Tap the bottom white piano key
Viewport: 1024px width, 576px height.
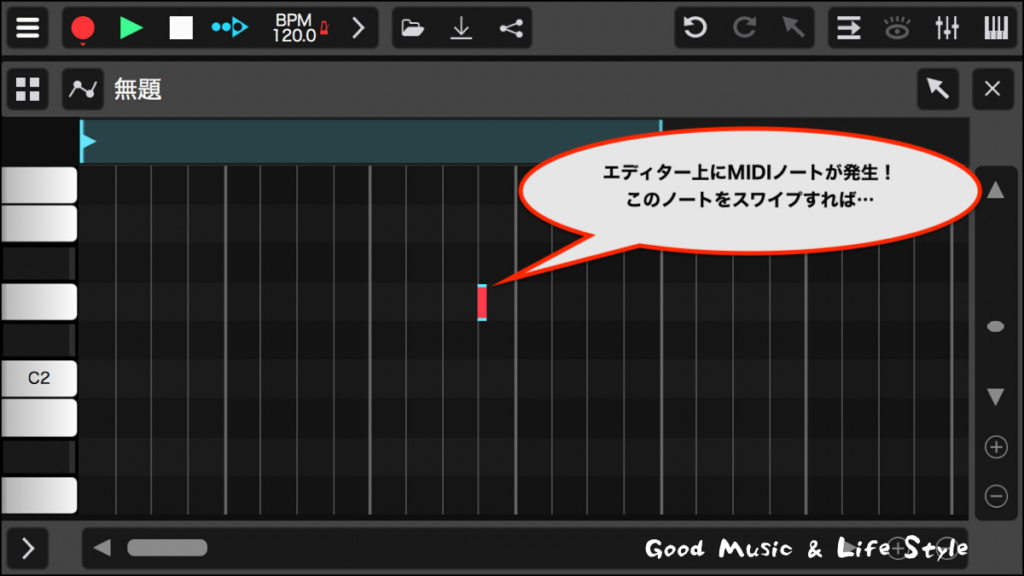39,495
